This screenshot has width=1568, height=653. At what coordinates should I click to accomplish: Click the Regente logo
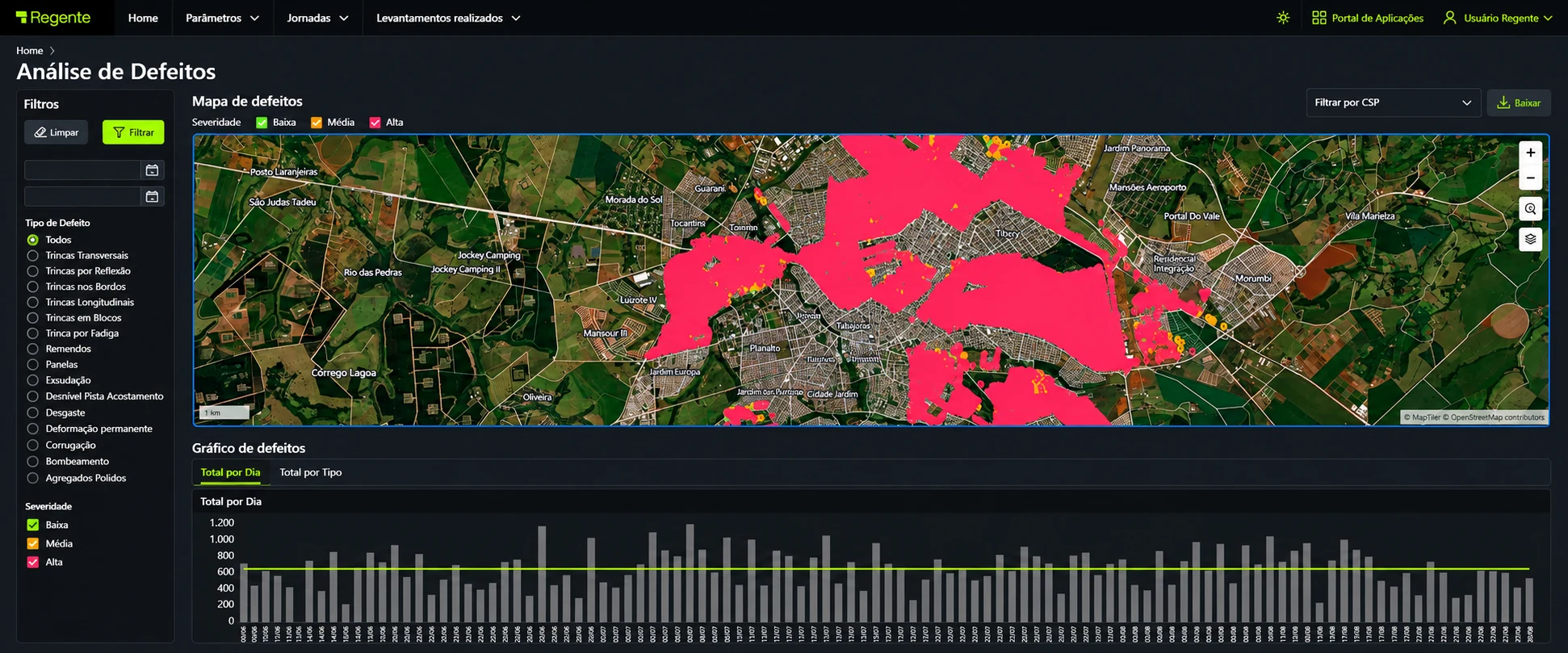click(x=53, y=18)
